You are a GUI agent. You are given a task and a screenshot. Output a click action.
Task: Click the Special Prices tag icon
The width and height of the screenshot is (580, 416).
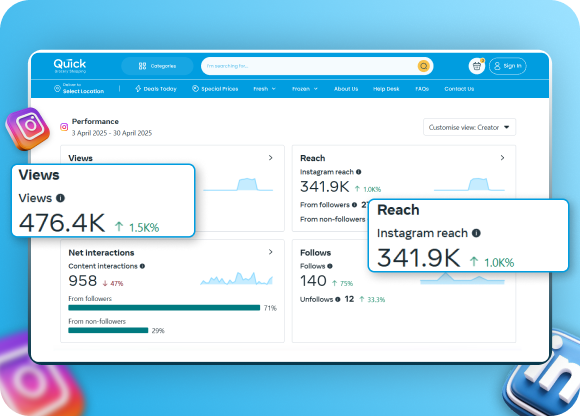click(x=195, y=89)
